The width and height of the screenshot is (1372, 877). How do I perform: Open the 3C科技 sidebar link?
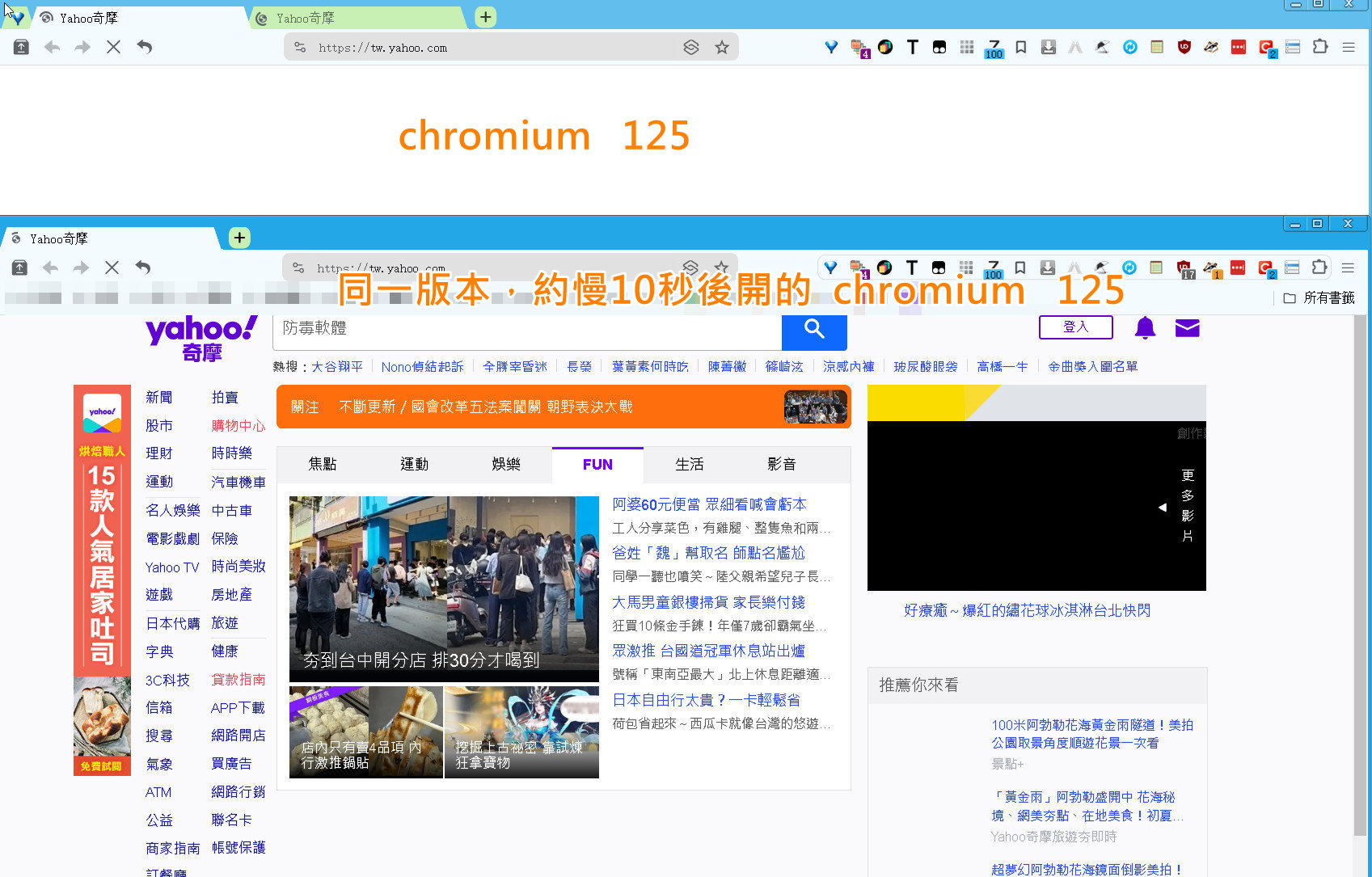point(167,680)
